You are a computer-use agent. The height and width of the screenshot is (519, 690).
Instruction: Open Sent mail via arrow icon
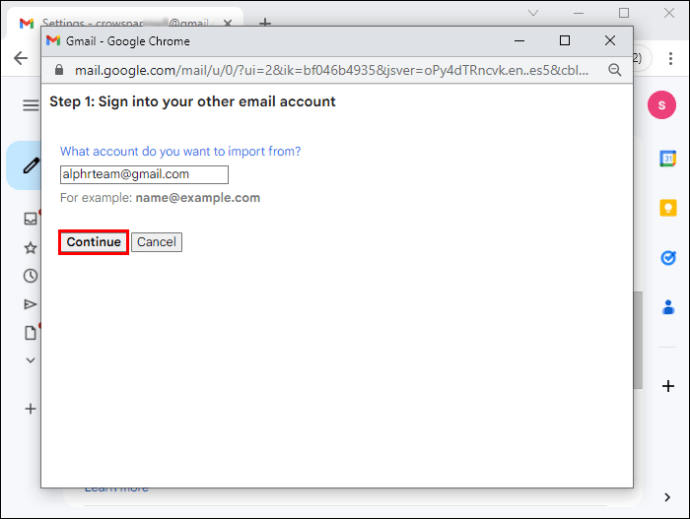click(x=31, y=304)
